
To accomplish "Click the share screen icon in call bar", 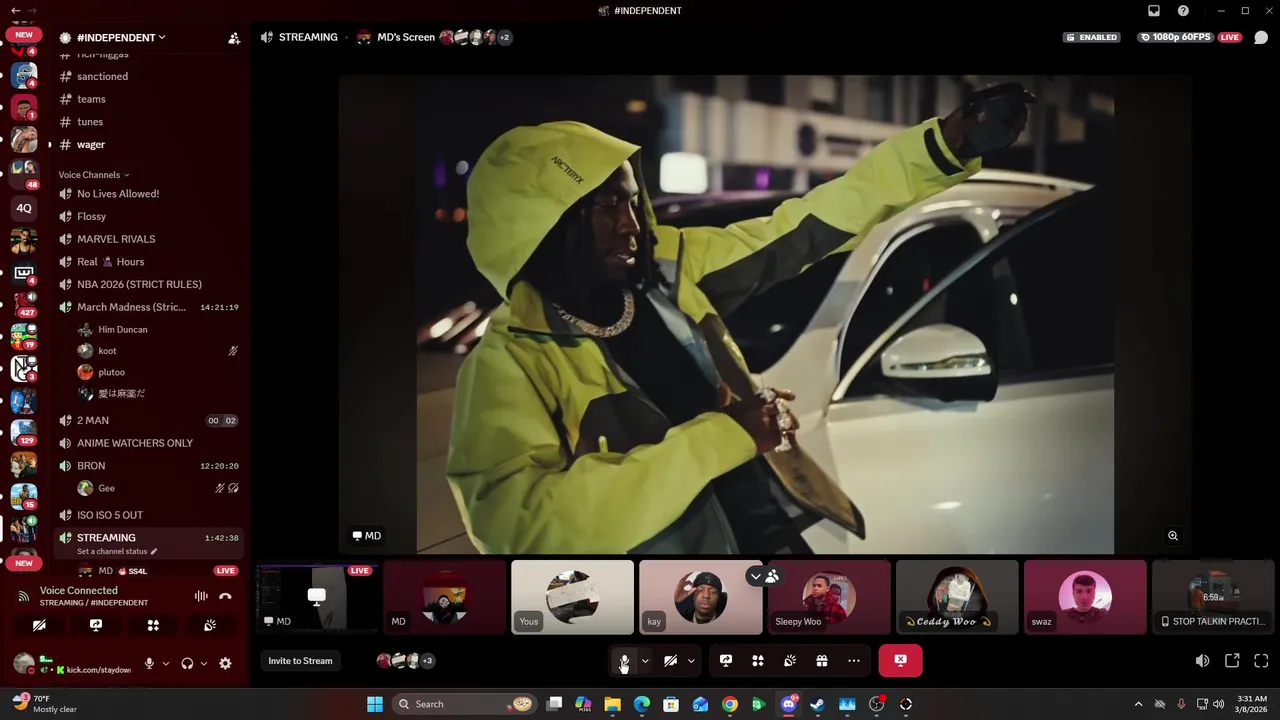I will point(726,661).
